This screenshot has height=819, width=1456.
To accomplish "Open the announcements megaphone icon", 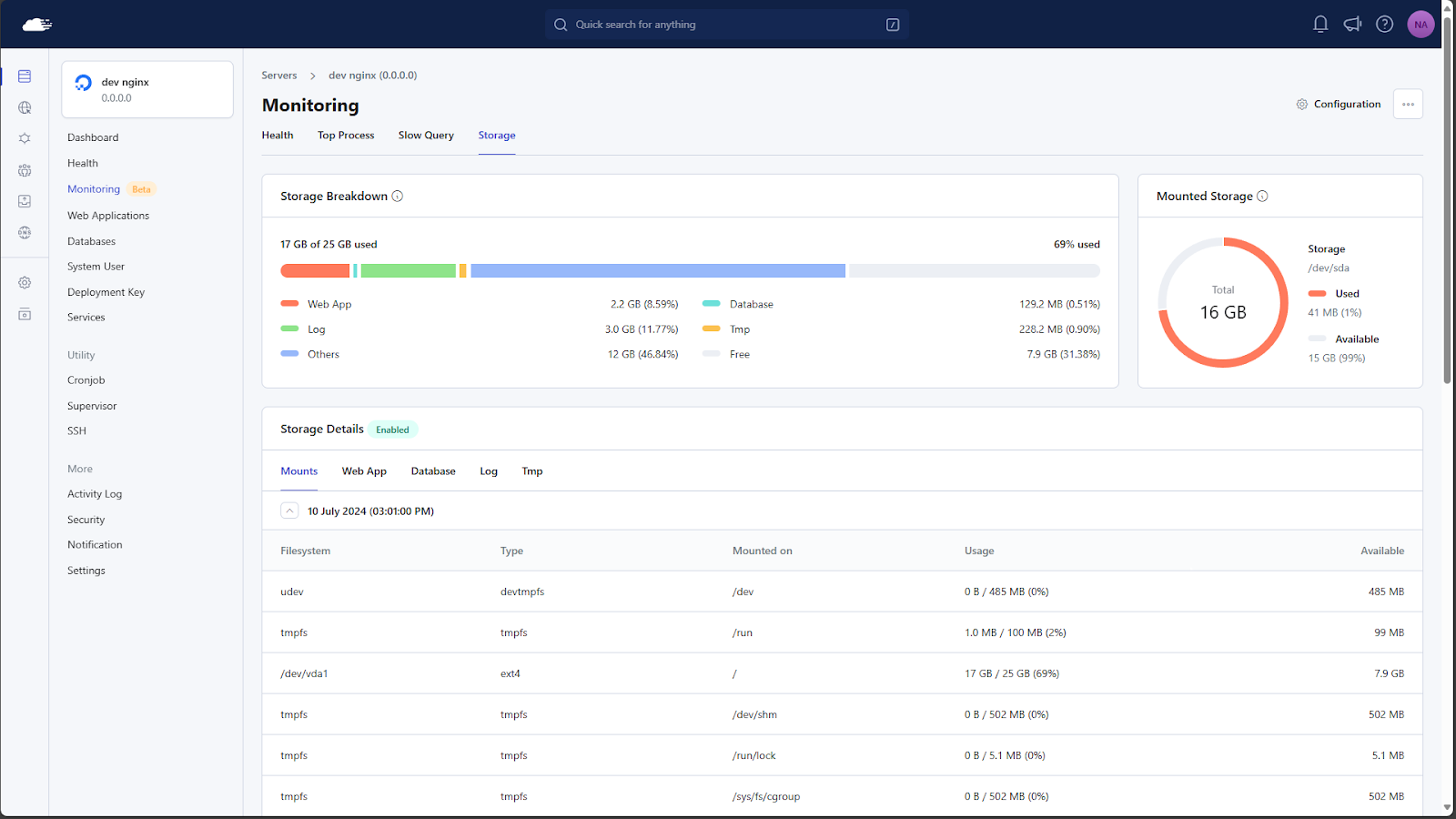I will click(x=1352, y=25).
